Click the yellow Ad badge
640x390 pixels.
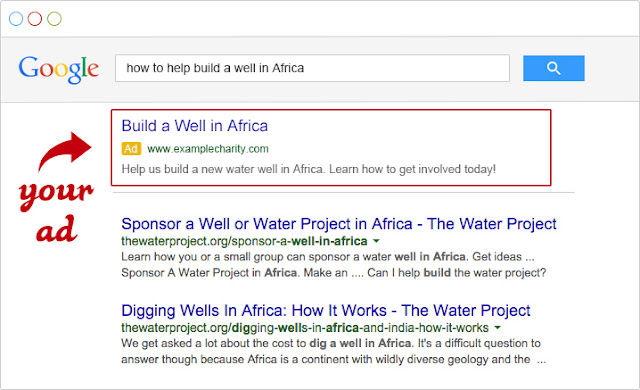coord(131,148)
